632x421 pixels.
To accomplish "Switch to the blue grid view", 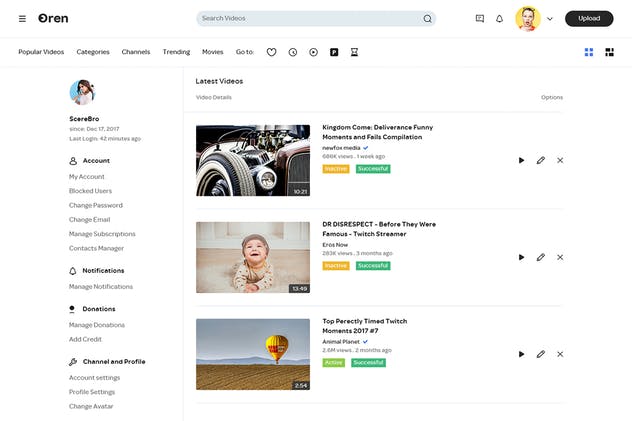I will pos(589,52).
